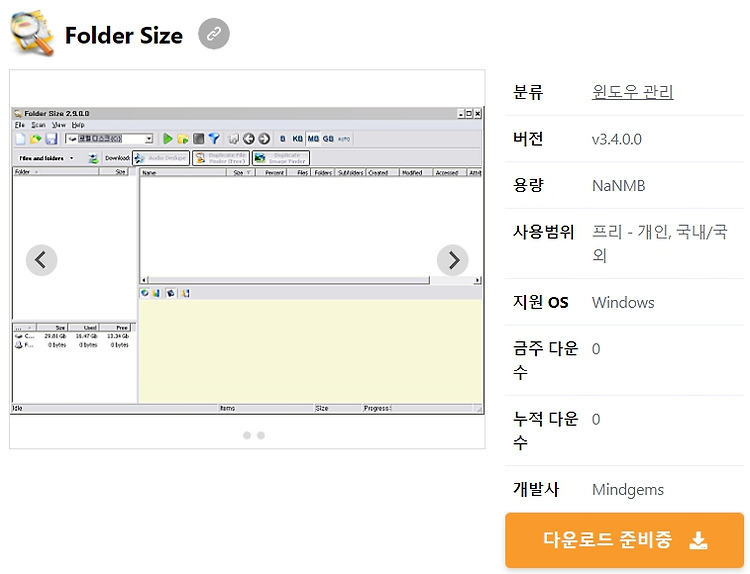Open the Help menu
The height and width of the screenshot is (574, 750).
[x=78, y=125]
